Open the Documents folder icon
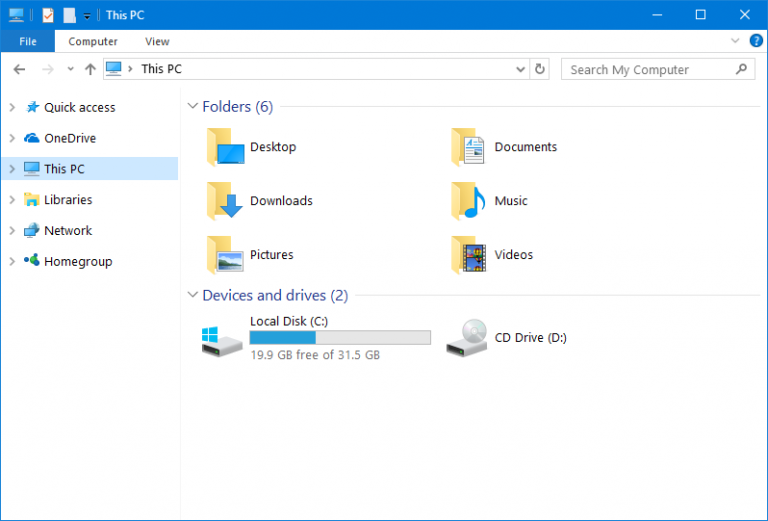768x521 pixels. click(x=468, y=147)
